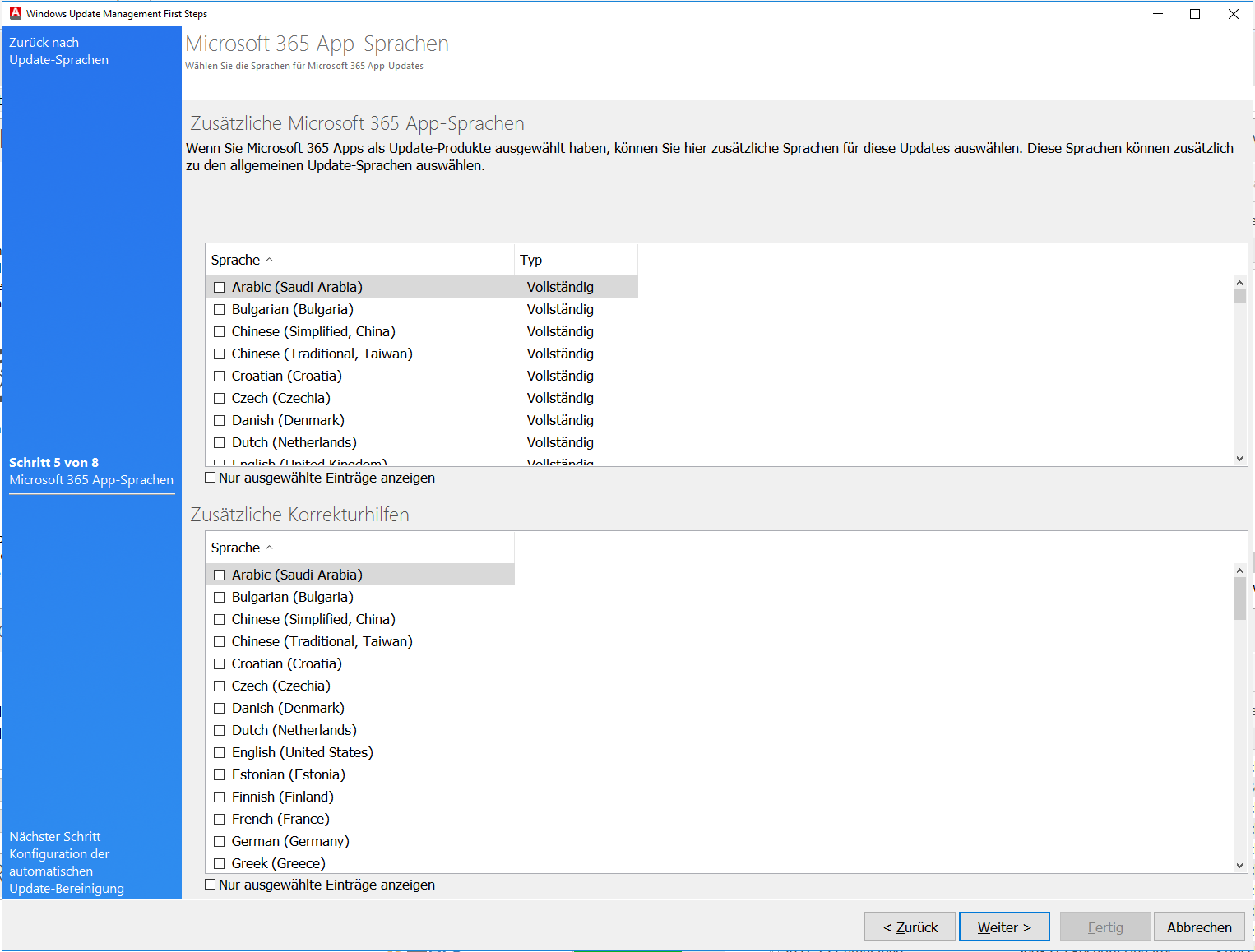
Task: Enable Danish (Denmark) in the Korrekturhilfen list
Action: pos(219,709)
